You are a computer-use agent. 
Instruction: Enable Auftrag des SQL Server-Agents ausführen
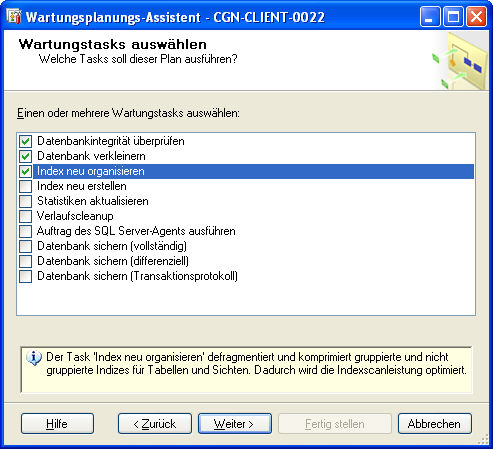(x=25, y=231)
